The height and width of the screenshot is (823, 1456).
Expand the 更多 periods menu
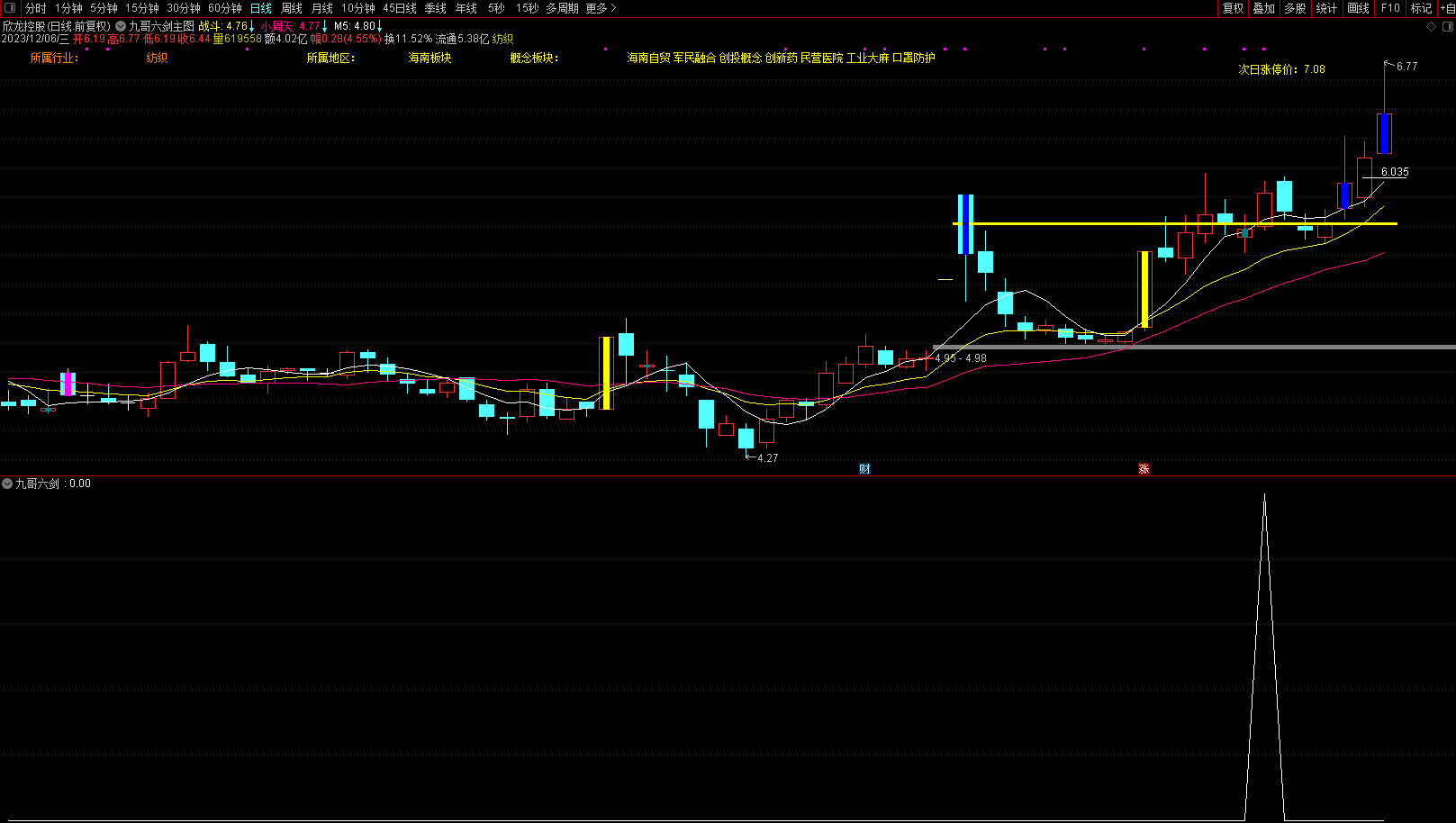click(x=601, y=8)
